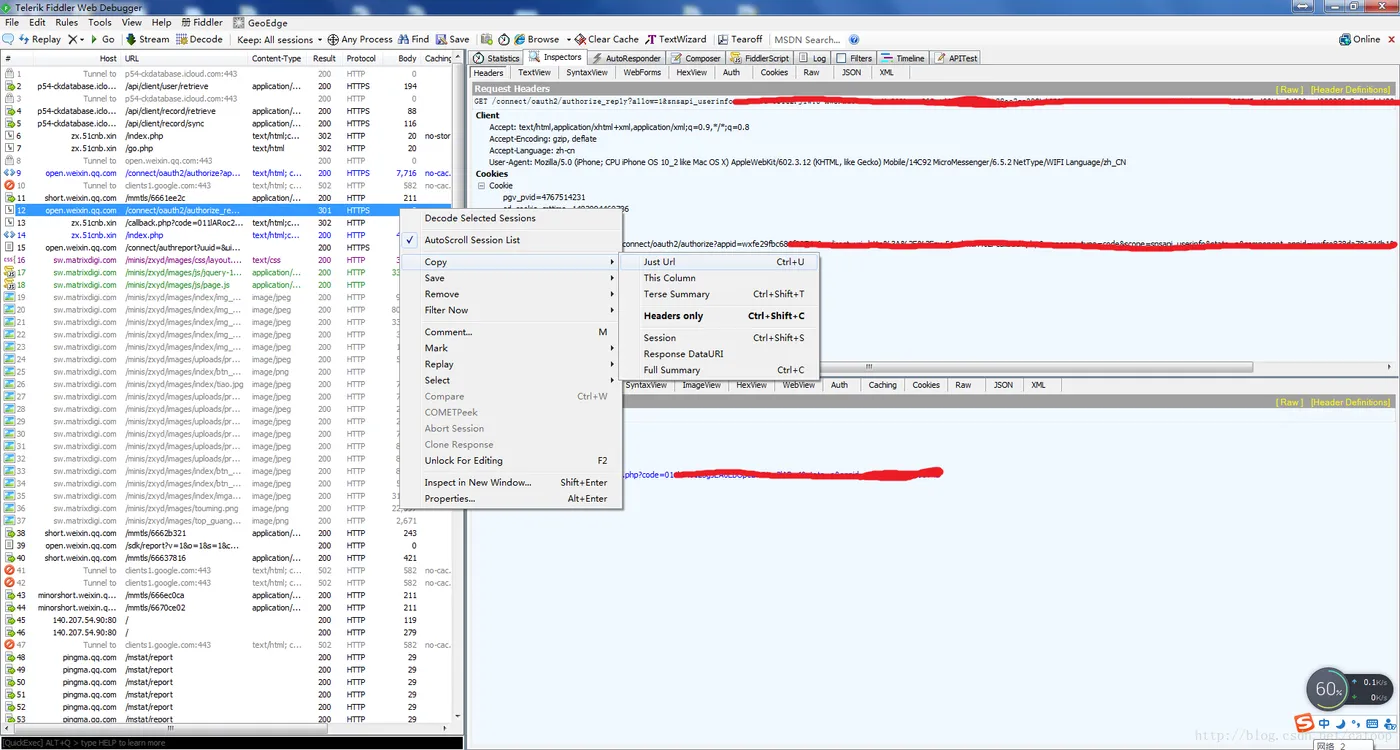Choose Terse Summary from Copy submenu

(718, 294)
